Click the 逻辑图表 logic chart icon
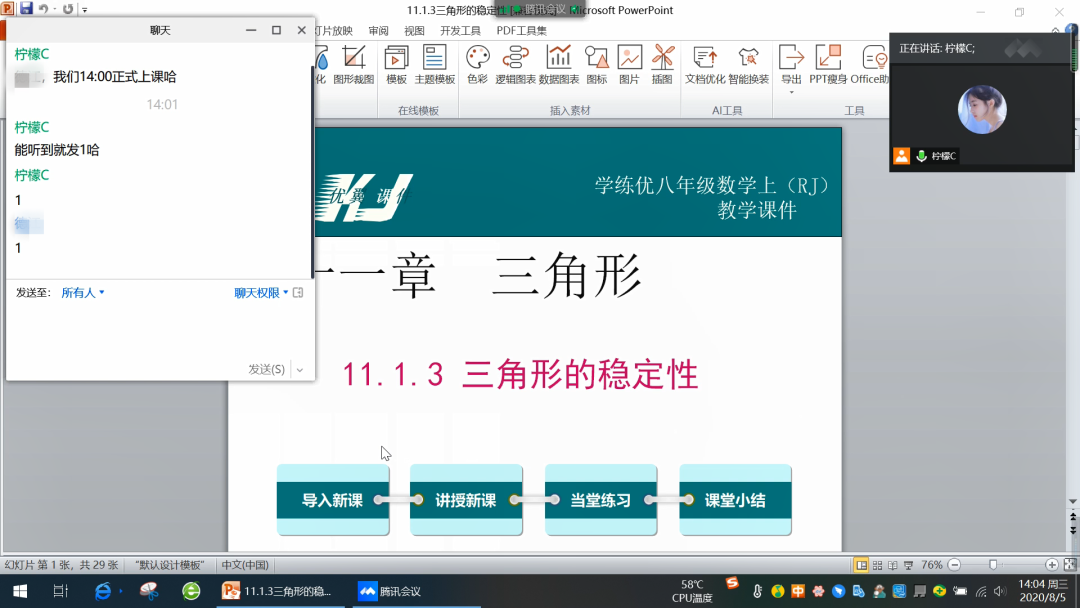Image resolution: width=1080 pixels, height=608 pixels. (x=515, y=64)
